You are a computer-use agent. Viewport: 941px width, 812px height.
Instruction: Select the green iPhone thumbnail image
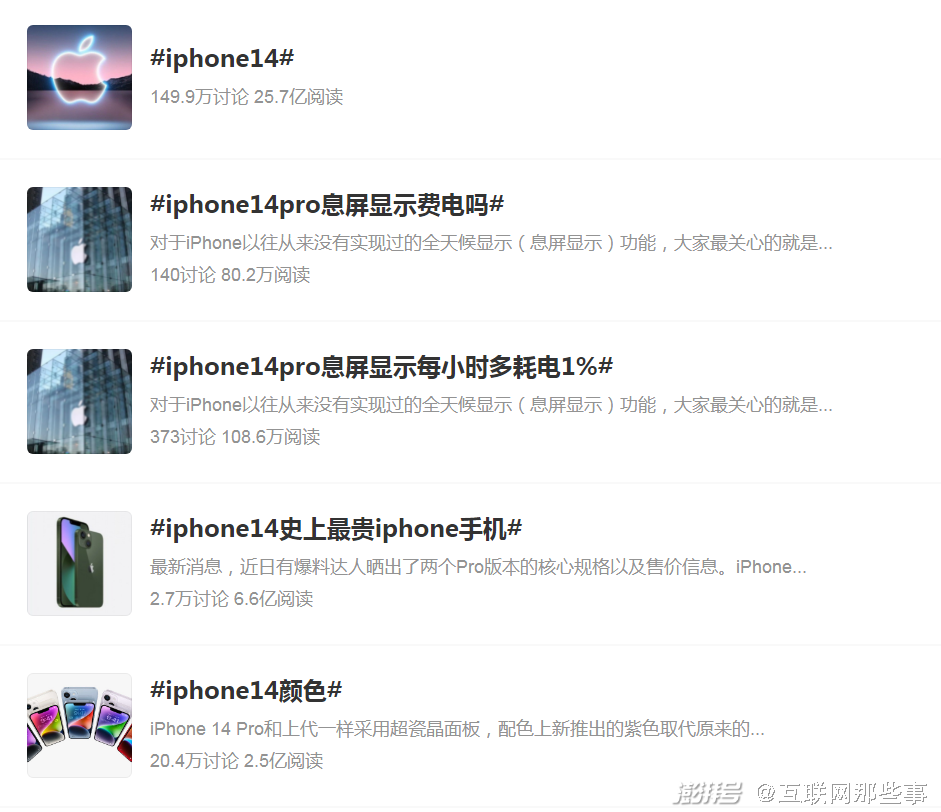[x=79, y=564]
